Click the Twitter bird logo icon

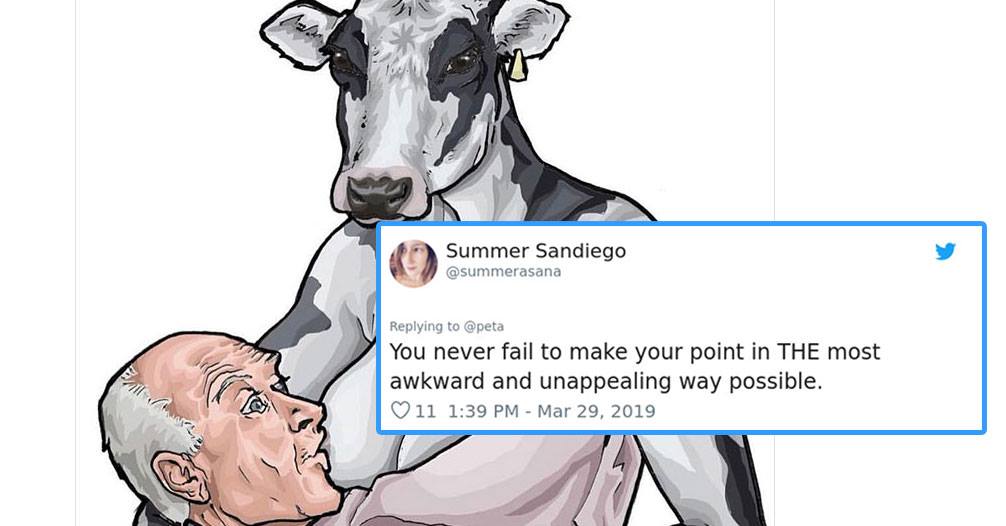945,251
